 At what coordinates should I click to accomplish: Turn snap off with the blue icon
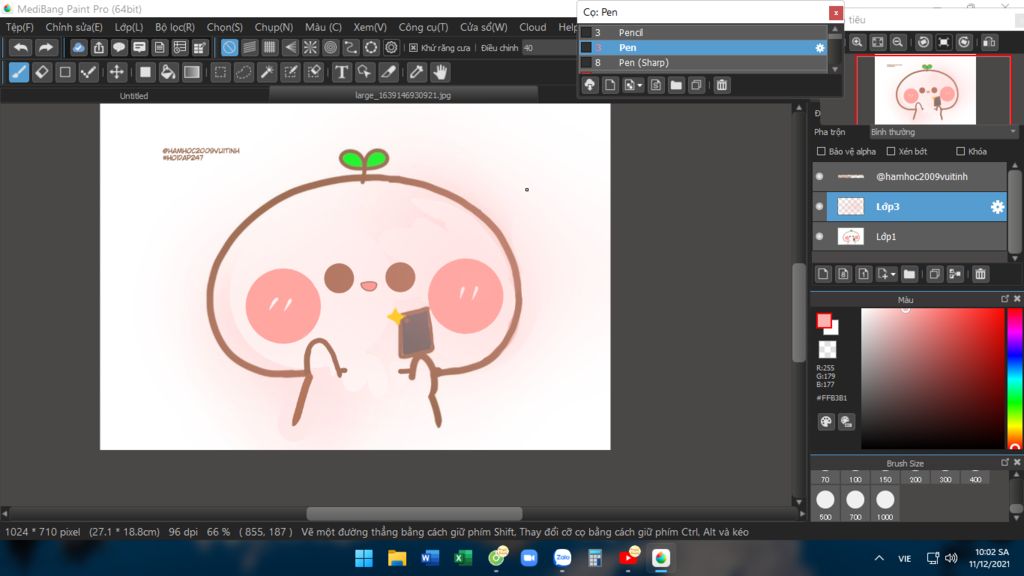point(229,47)
